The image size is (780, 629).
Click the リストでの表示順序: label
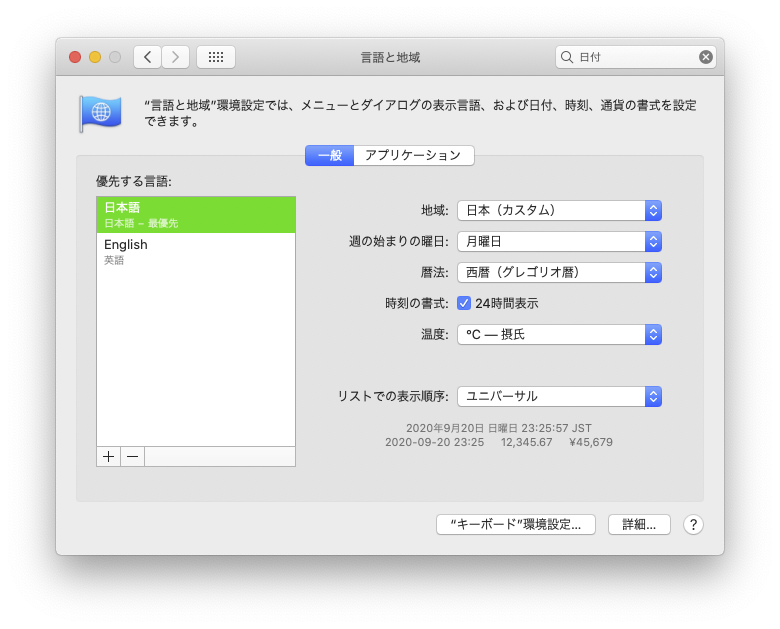click(x=393, y=397)
